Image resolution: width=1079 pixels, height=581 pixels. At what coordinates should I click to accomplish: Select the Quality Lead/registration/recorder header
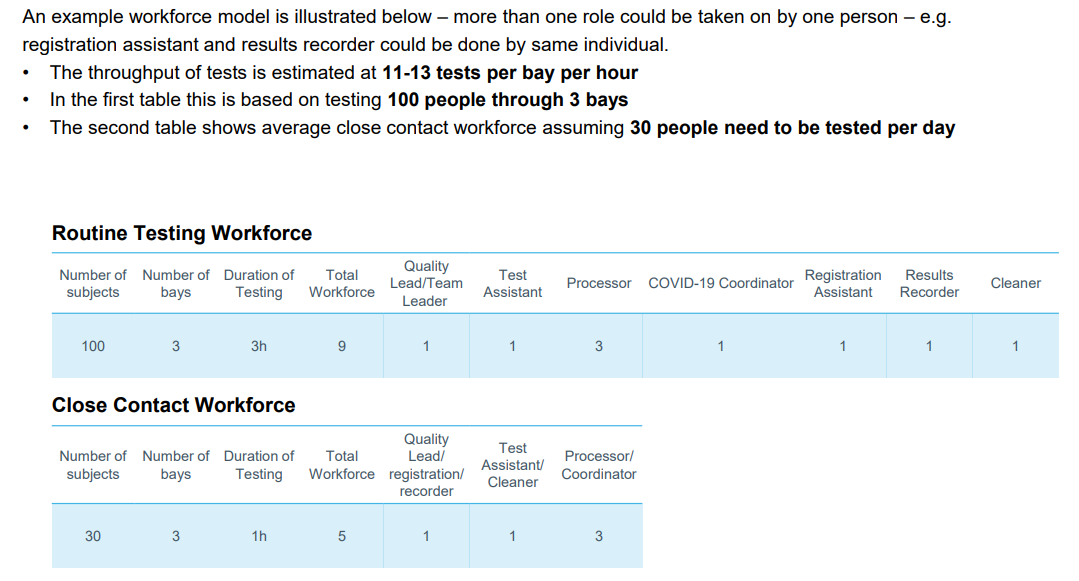[x=426, y=465]
